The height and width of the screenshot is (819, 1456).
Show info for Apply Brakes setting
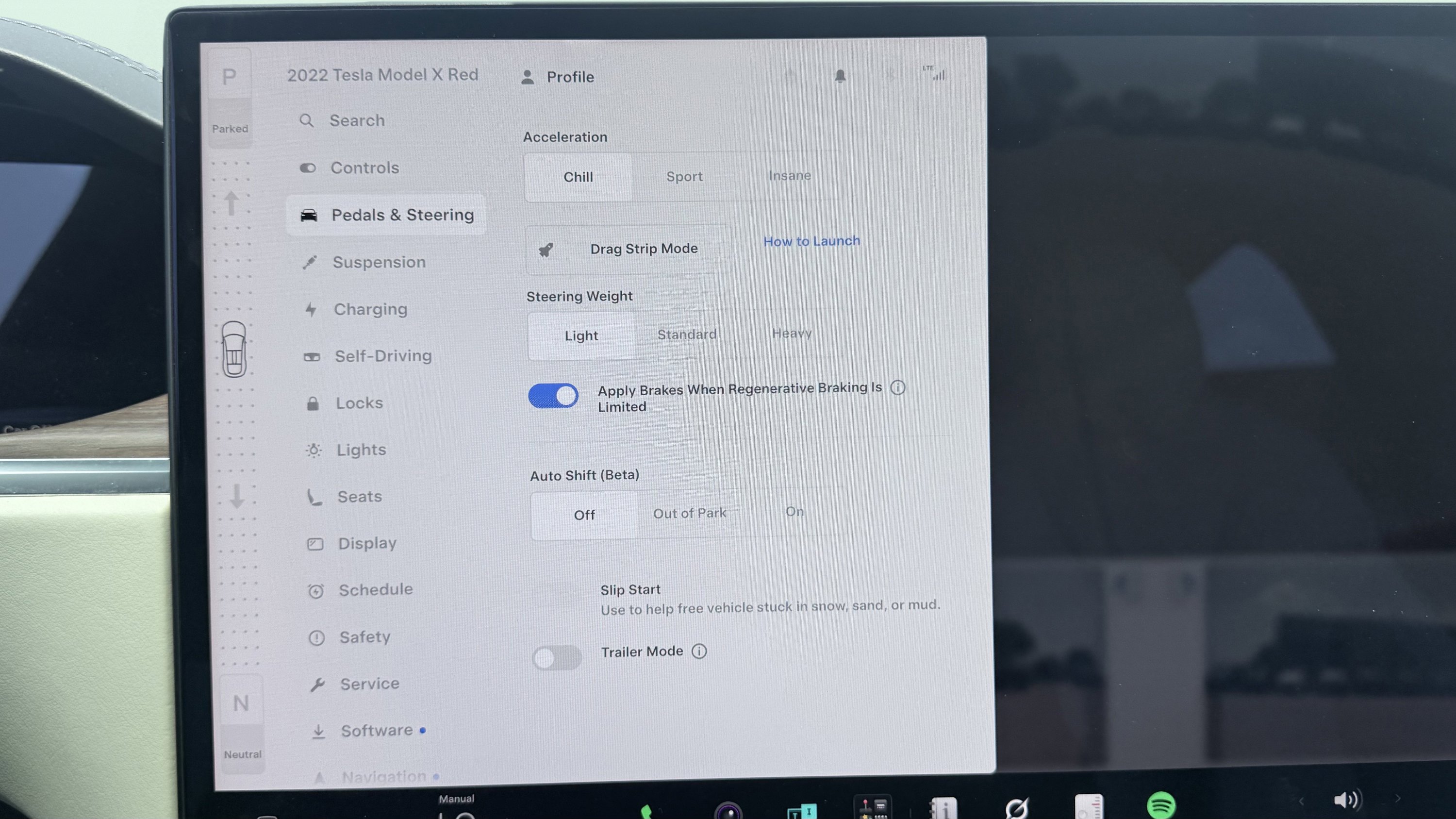(897, 388)
